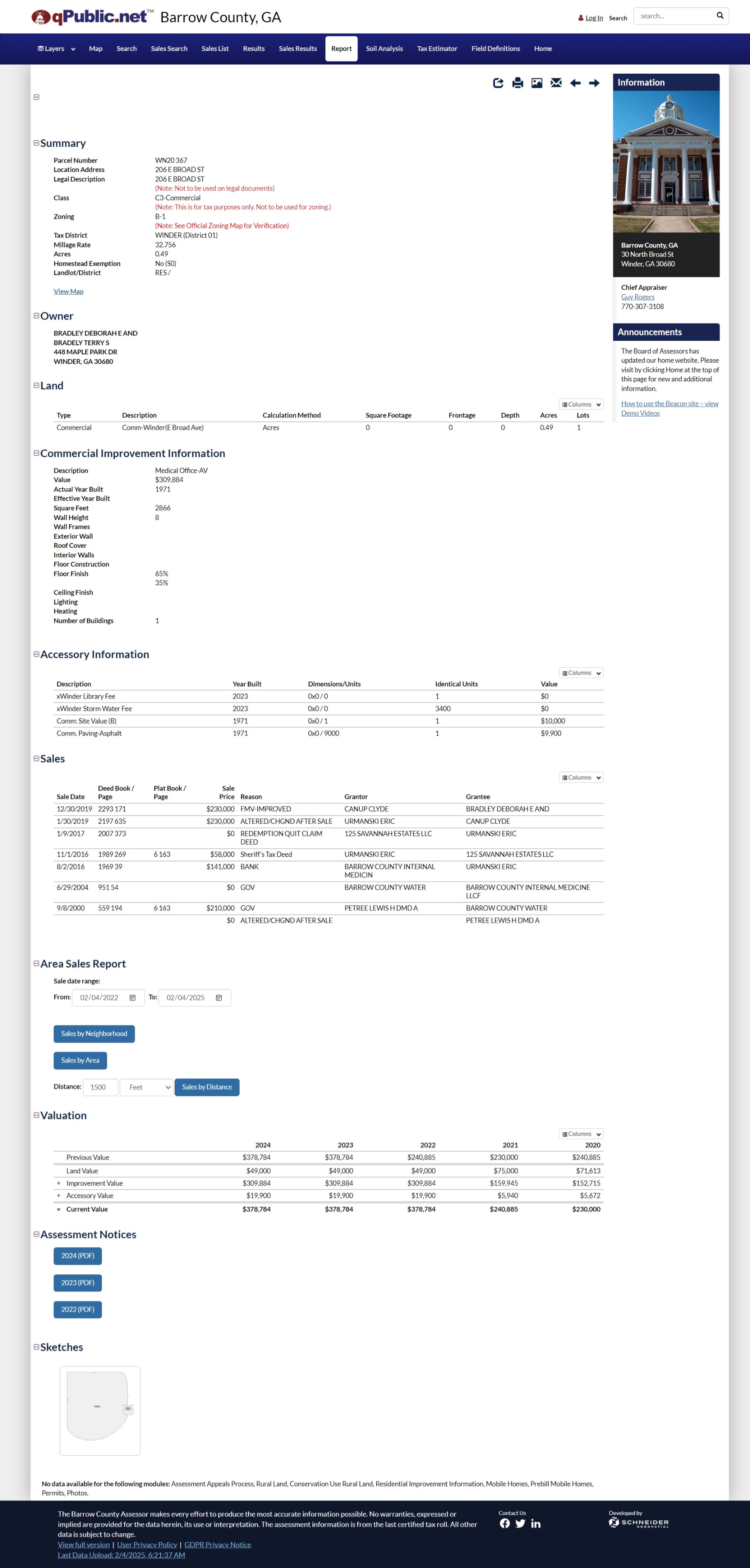This screenshot has height=1568, width=750.
Task: Click the search magnifier icon
Action: point(720,16)
